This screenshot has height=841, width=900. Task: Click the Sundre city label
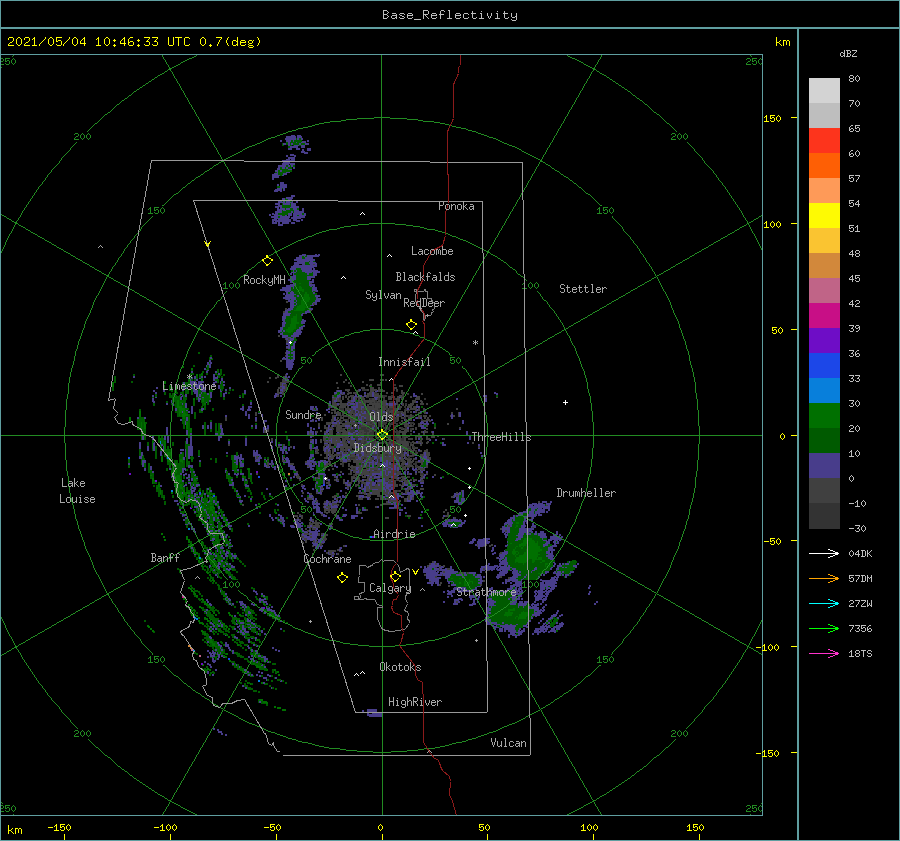[x=303, y=414]
